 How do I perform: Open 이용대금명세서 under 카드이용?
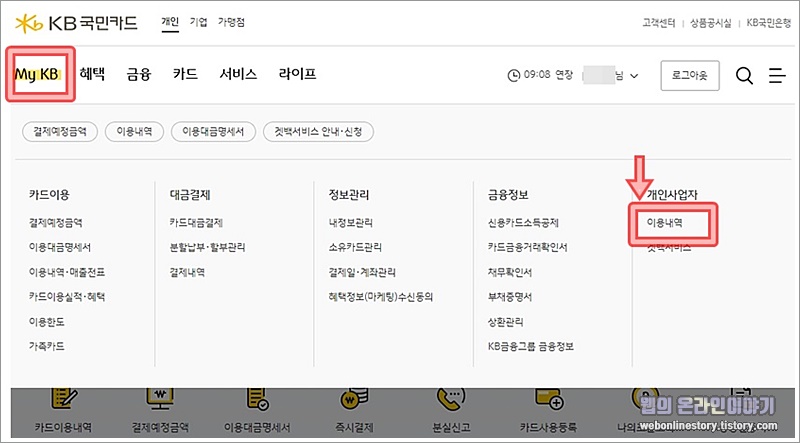click(x=60, y=248)
